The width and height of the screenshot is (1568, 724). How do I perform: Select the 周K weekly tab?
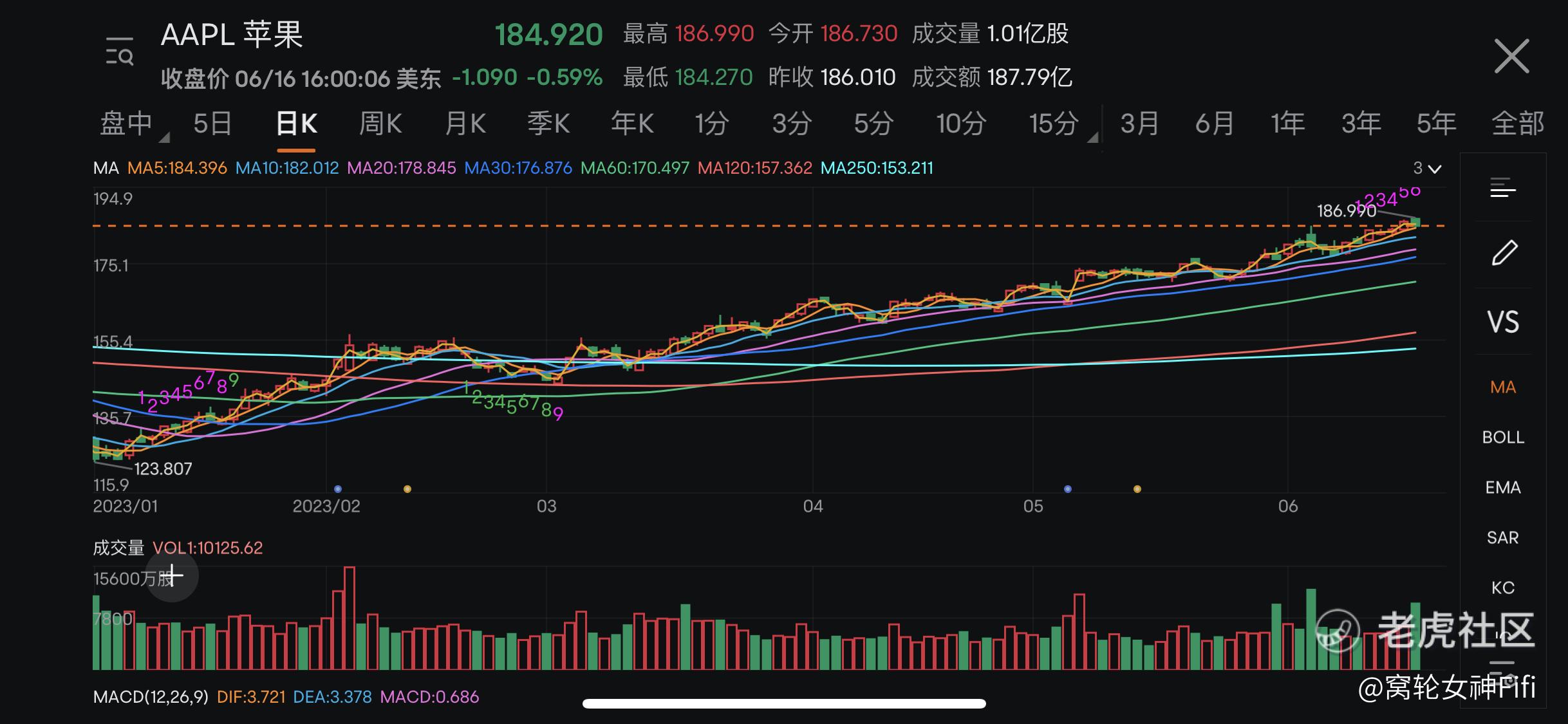380,123
